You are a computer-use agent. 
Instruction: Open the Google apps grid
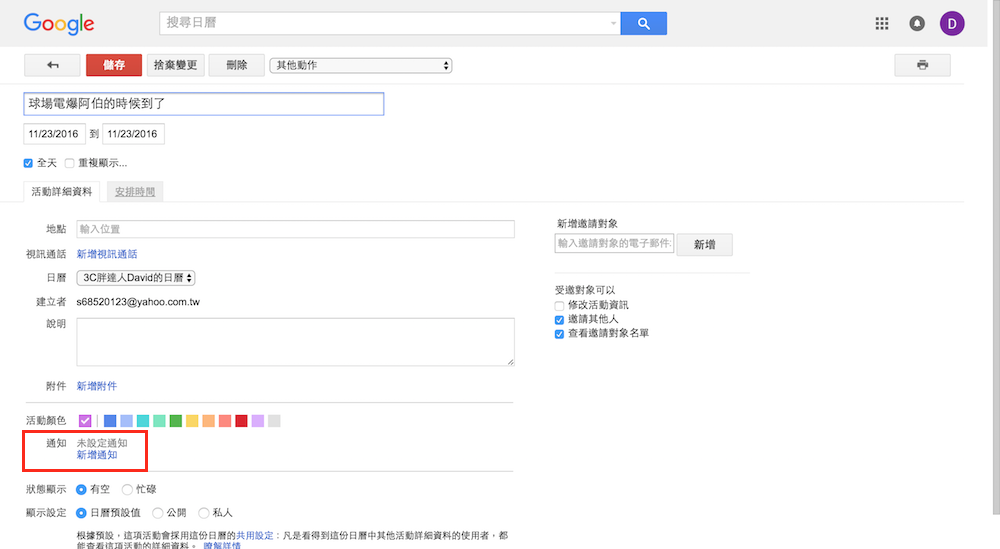[x=881, y=24]
